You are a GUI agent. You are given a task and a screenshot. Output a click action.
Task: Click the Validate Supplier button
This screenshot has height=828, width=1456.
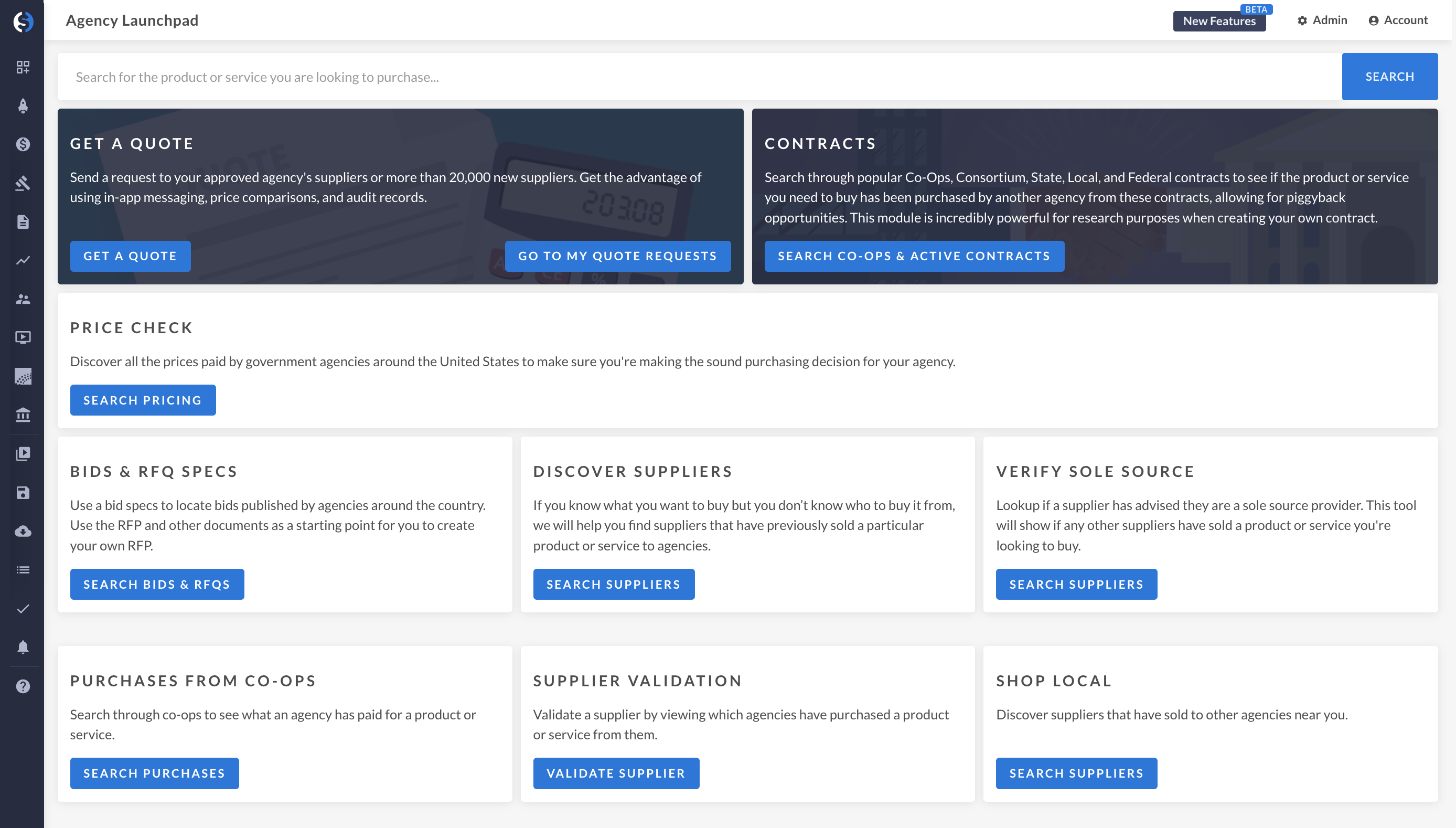pos(615,773)
